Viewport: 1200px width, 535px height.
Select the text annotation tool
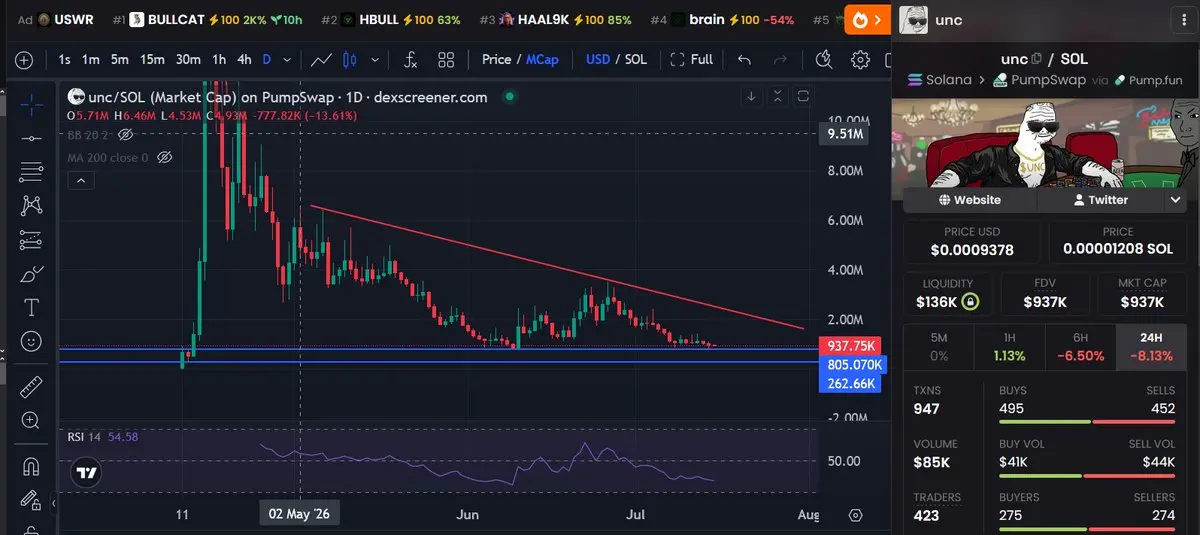click(31, 307)
